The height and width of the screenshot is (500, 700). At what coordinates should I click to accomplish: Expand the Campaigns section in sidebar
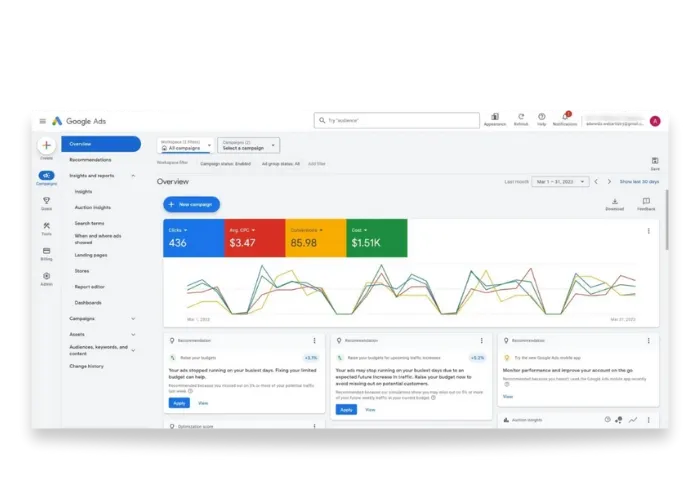pyautogui.click(x=133, y=319)
